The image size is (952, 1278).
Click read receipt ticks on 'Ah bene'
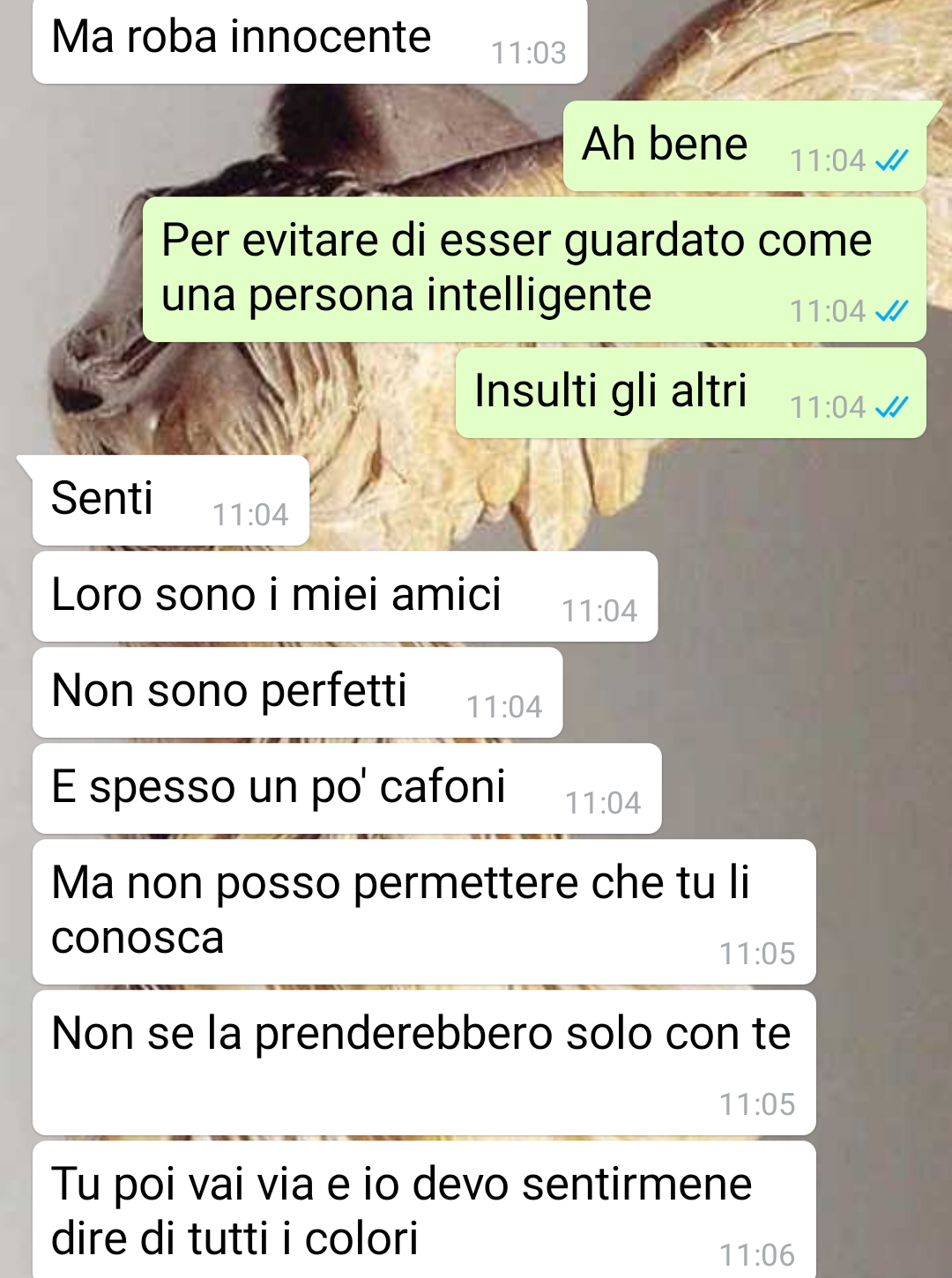[891, 160]
